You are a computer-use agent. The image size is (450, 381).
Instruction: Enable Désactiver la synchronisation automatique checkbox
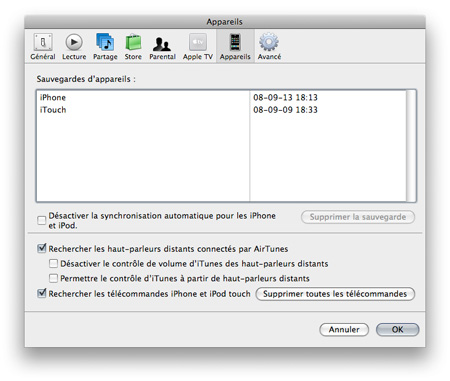point(42,220)
